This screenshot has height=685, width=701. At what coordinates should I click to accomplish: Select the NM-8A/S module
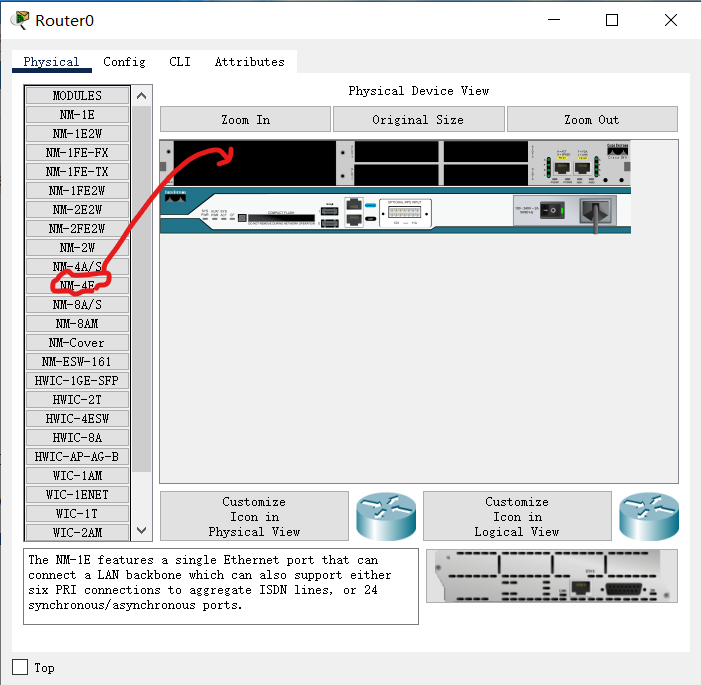pos(77,305)
